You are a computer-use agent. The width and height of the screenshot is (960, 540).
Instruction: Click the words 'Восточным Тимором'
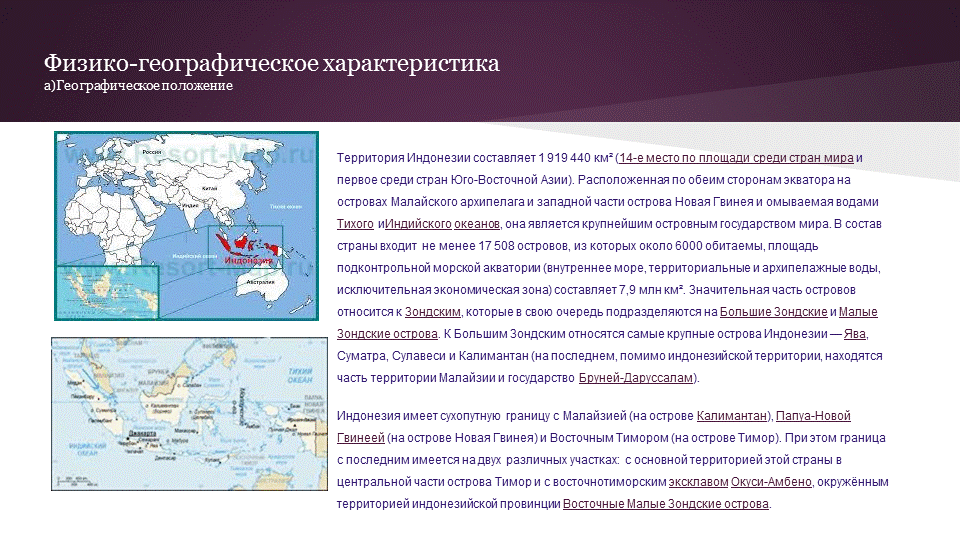(609, 438)
